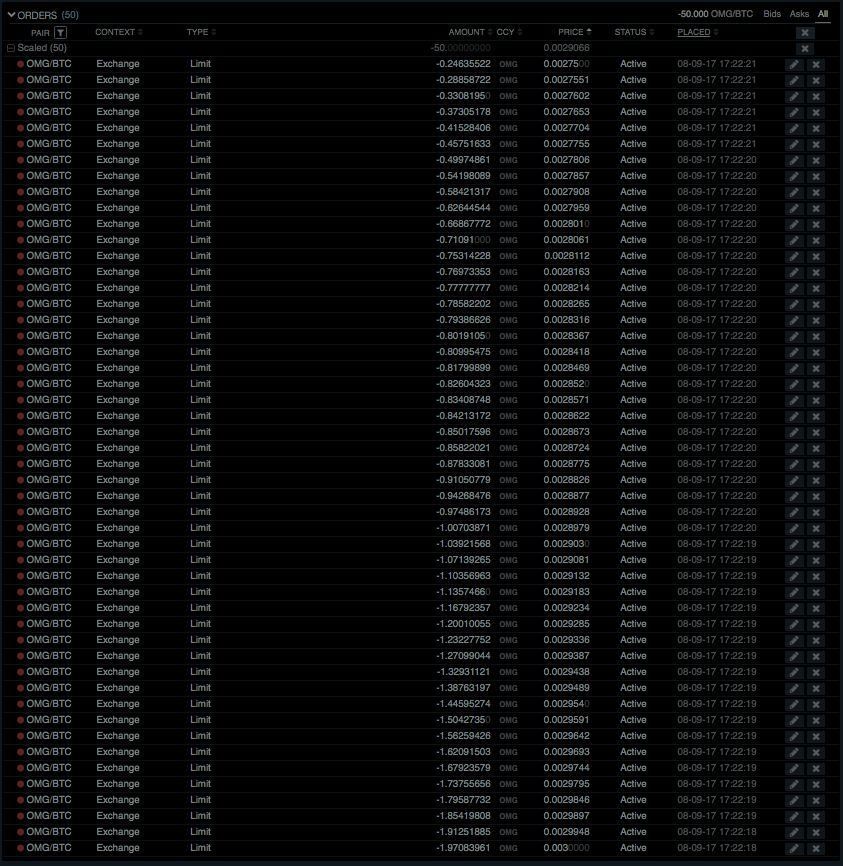Sort by STATUS column

[x=634, y=32]
